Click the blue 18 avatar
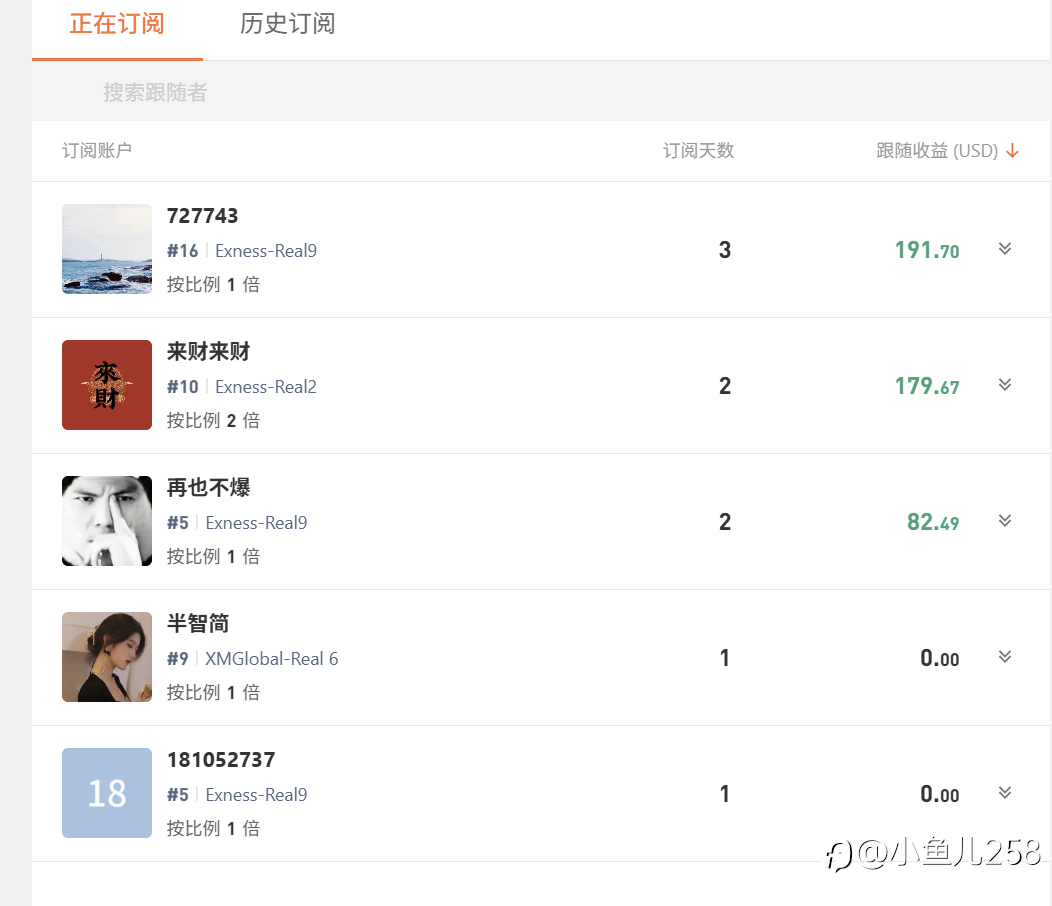The height and width of the screenshot is (906, 1052). click(x=107, y=793)
